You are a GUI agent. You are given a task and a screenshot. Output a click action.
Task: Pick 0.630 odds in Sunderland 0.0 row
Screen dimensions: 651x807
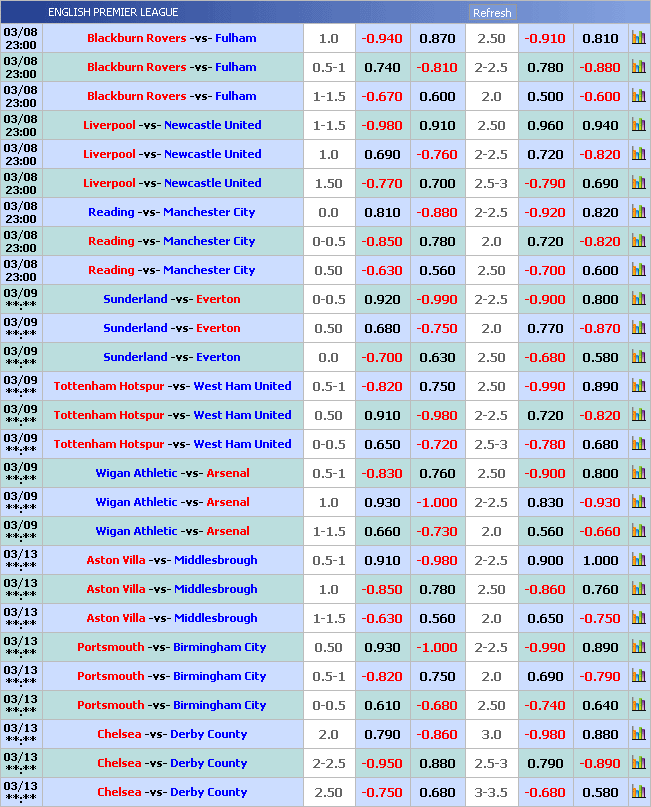437,358
